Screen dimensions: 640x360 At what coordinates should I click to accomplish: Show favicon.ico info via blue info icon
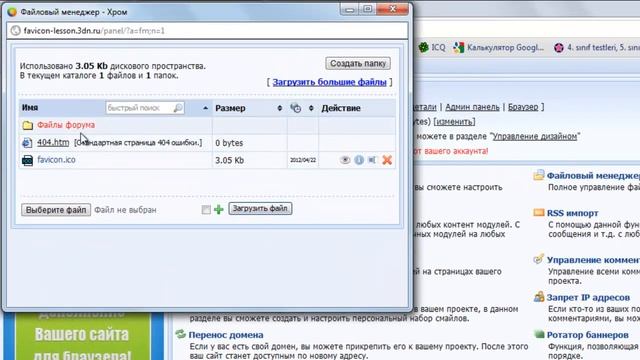pyautogui.click(x=359, y=160)
